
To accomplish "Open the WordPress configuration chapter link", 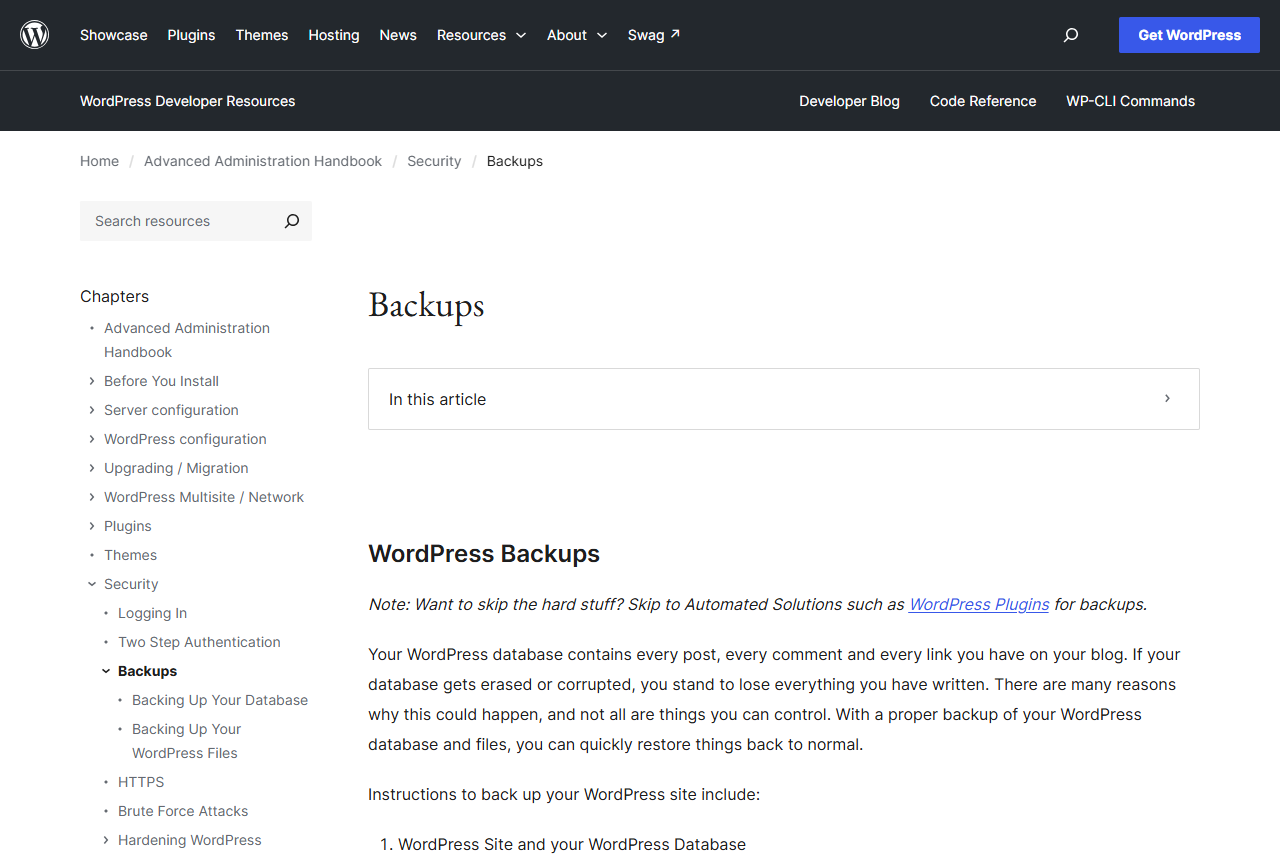I will coord(185,439).
